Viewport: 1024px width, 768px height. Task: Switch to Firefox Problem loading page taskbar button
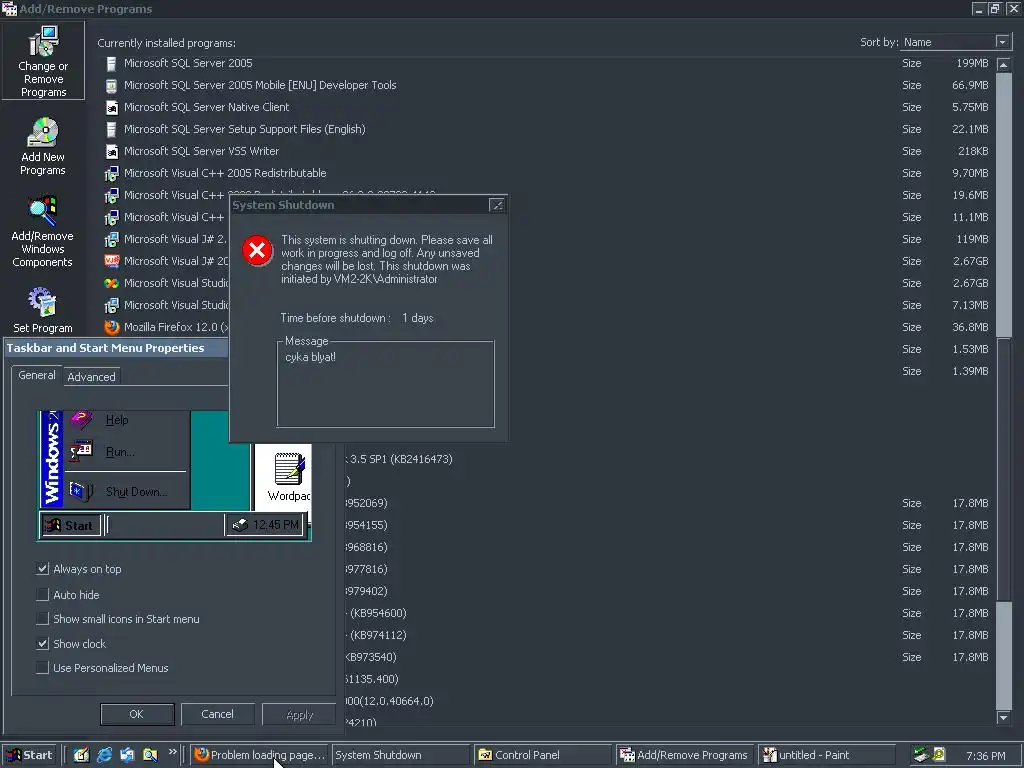click(259, 755)
